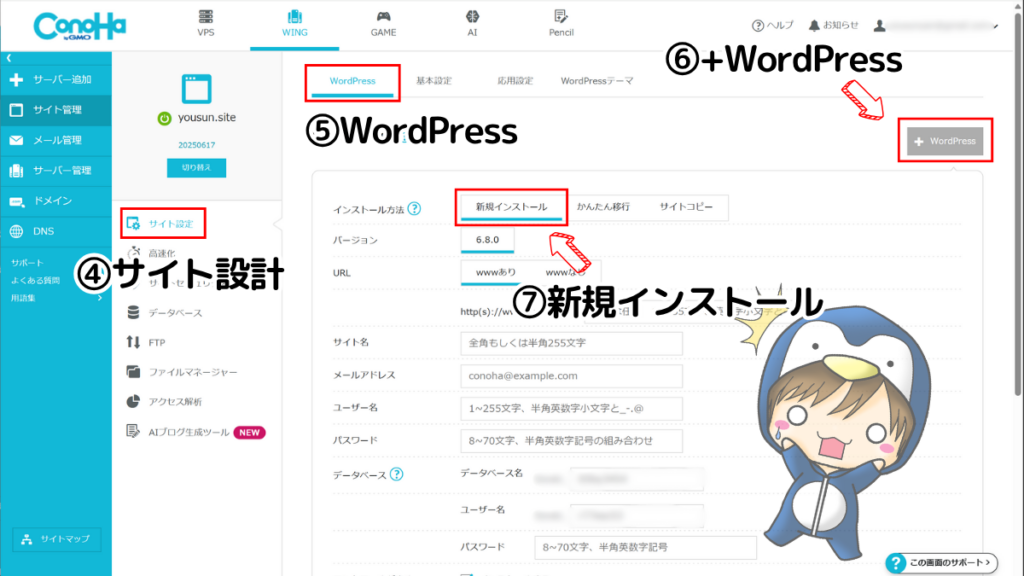The image size is (1024, 576).
Task: Select version 6.8.0 option
Action: (487, 240)
